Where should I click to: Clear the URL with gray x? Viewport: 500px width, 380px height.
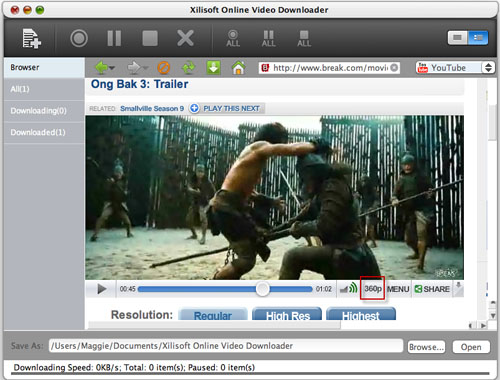pyautogui.click(x=394, y=68)
